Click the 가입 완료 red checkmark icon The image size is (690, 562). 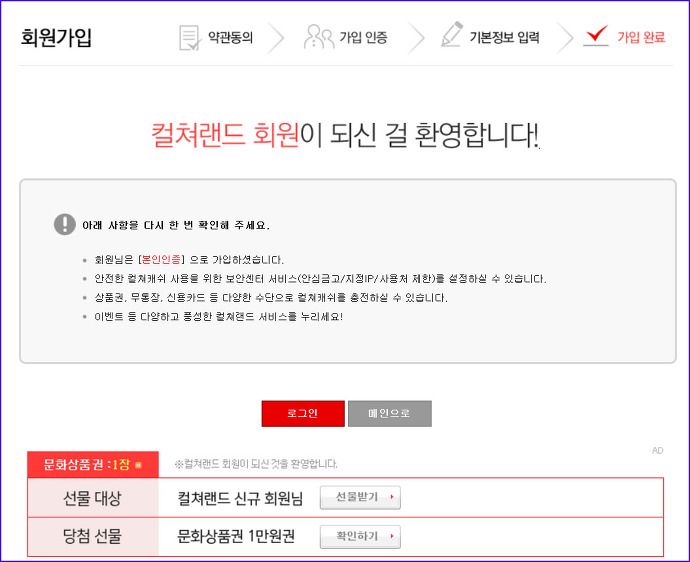[595, 35]
